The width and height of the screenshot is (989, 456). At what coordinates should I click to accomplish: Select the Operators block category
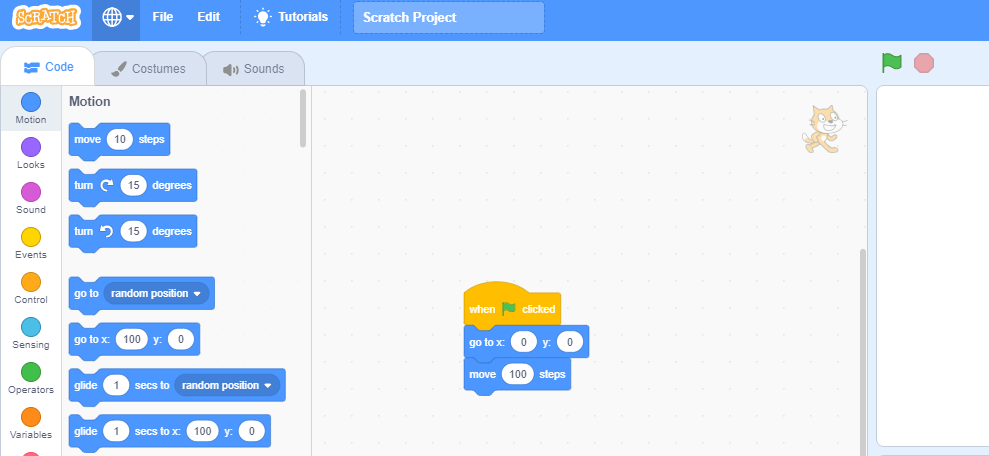31,373
